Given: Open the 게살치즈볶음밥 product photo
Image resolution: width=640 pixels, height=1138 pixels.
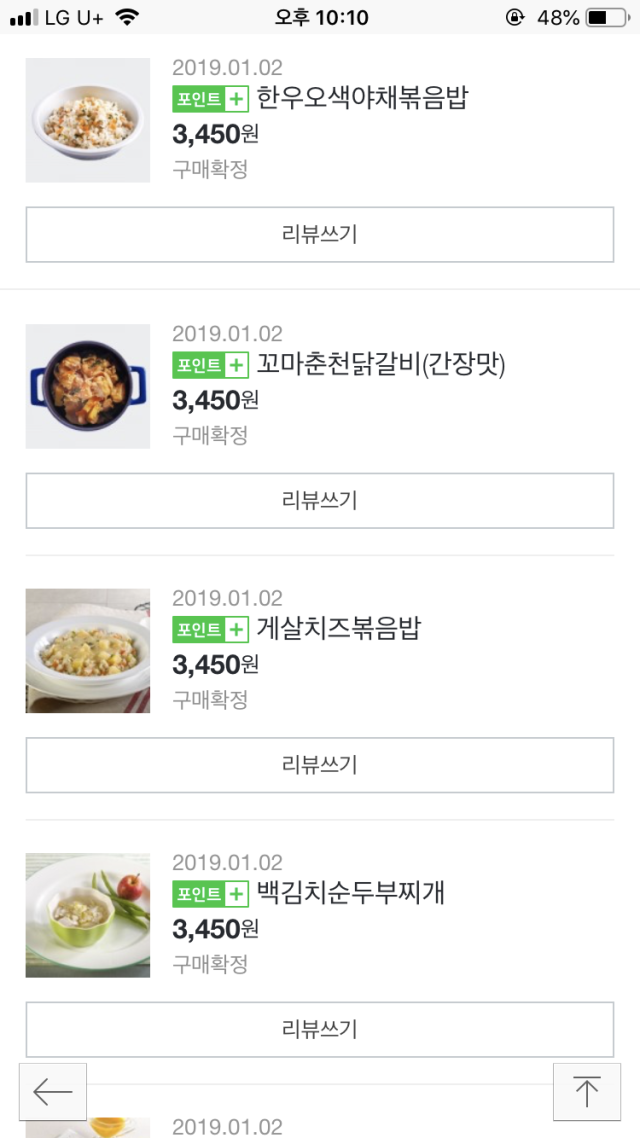Looking at the screenshot, I should 88,651.
